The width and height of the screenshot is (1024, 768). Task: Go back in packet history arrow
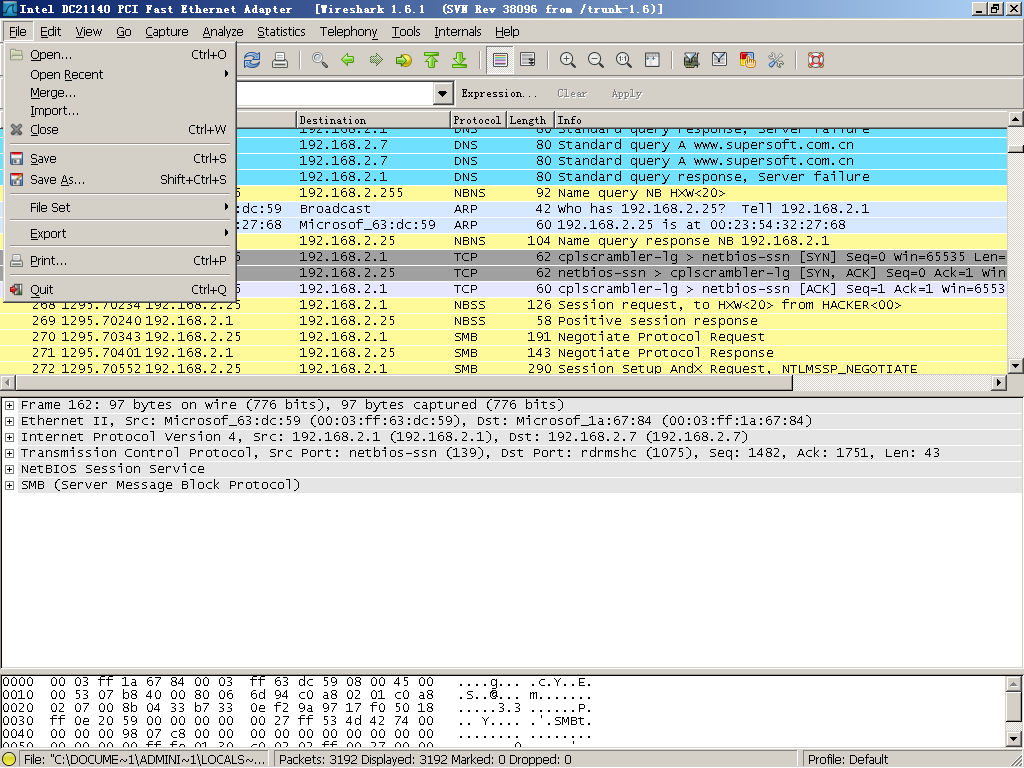pyautogui.click(x=348, y=60)
